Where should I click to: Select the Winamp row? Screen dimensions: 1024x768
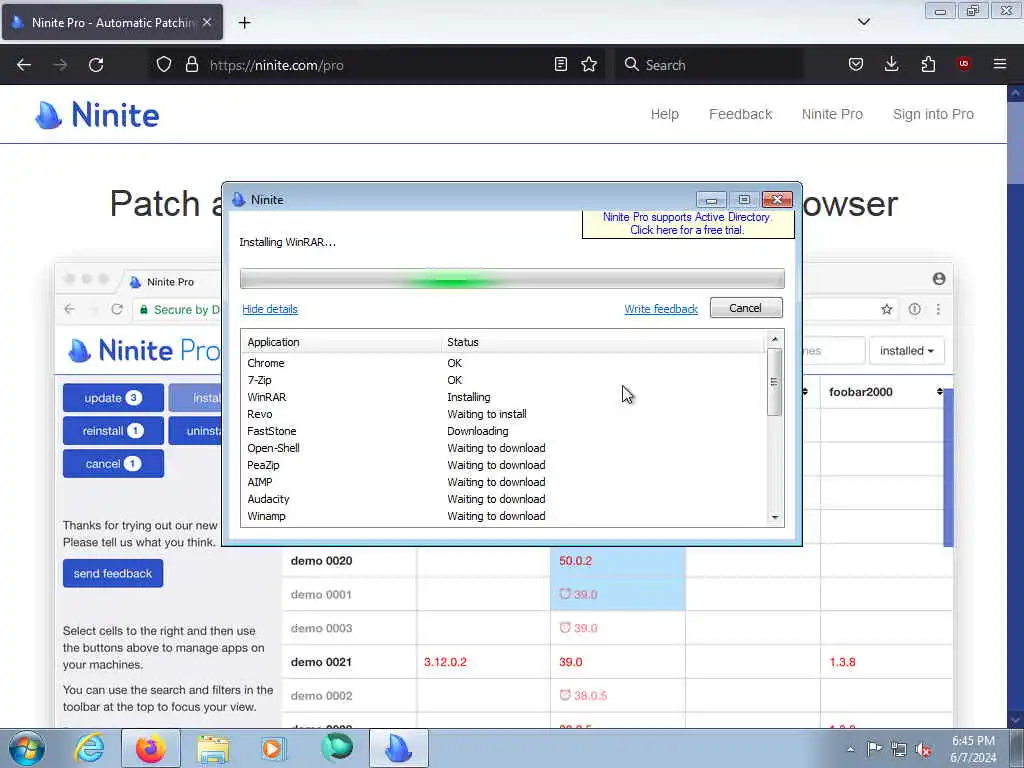[x=503, y=516]
